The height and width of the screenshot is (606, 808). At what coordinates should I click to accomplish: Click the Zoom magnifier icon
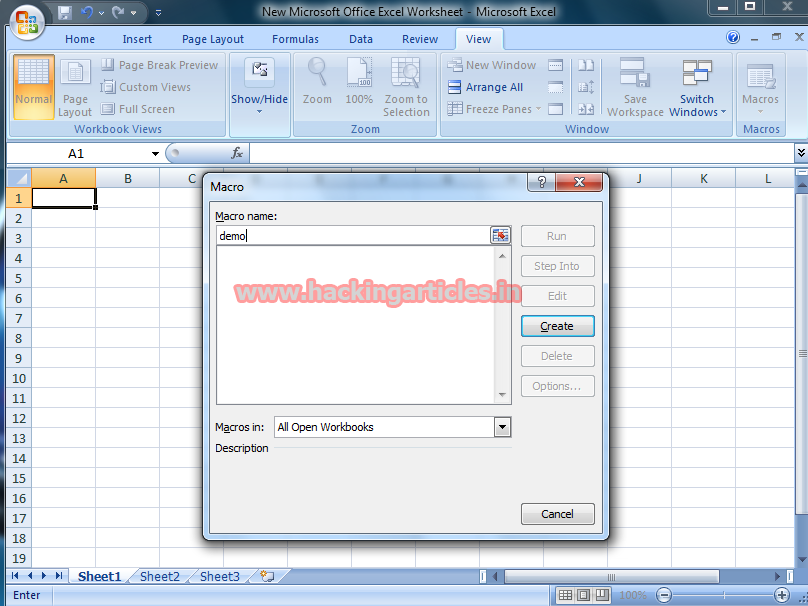tap(317, 81)
